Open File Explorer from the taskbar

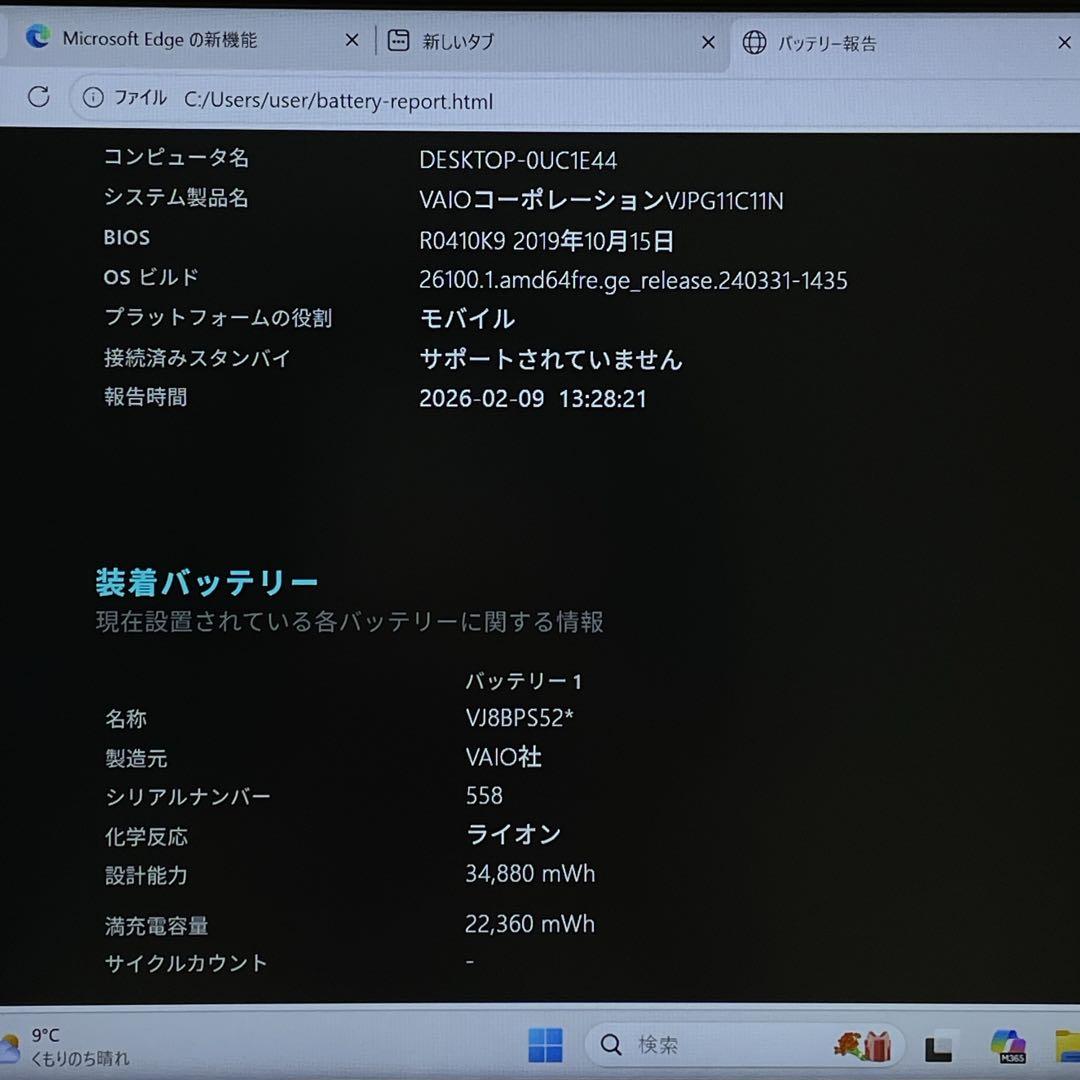click(1068, 1046)
